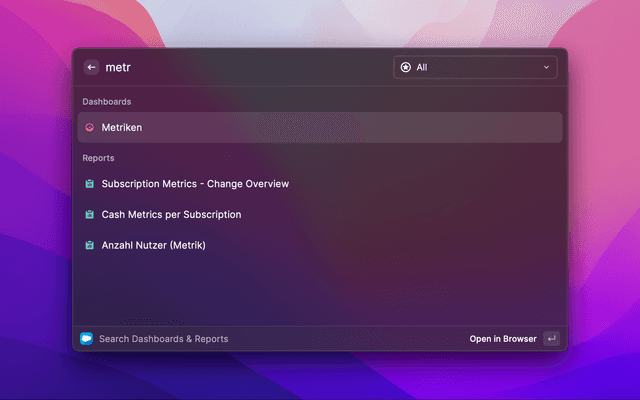This screenshot has width=640, height=400.
Task: Click the search field containing "metr"
Action: click(x=240, y=68)
